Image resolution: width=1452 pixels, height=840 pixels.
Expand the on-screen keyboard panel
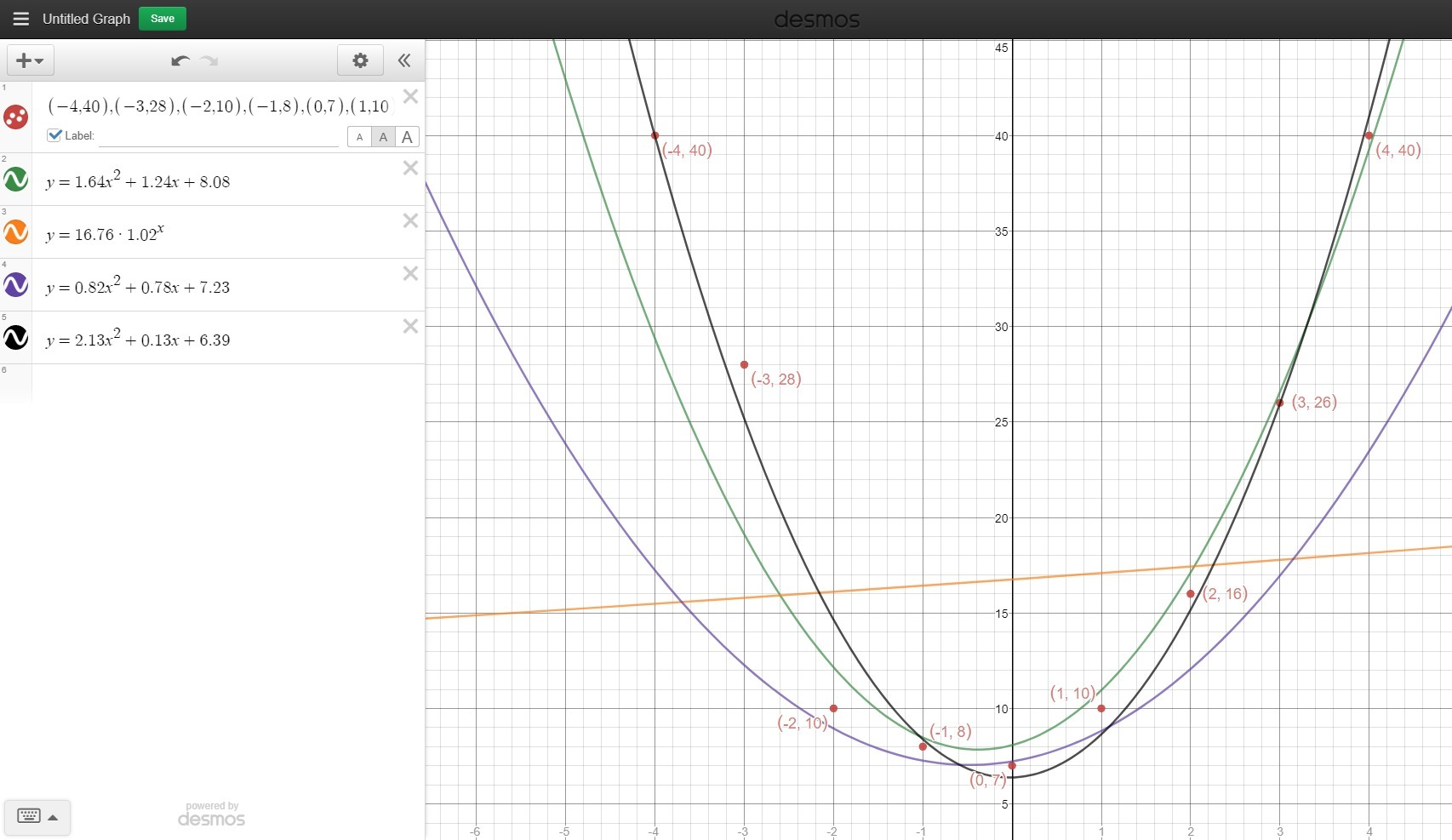[x=37, y=817]
